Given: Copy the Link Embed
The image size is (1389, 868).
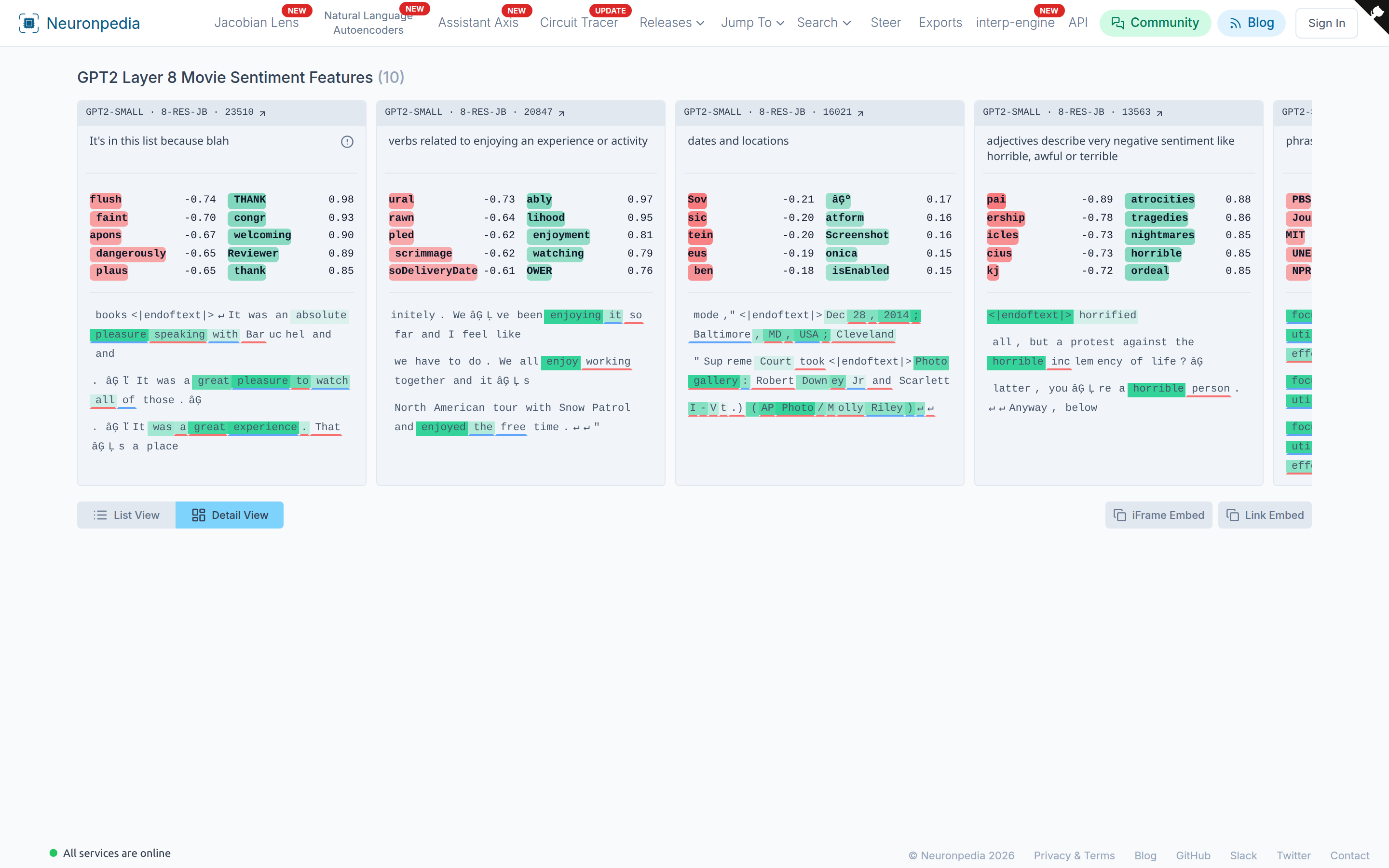Looking at the screenshot, I should 1265,515.
